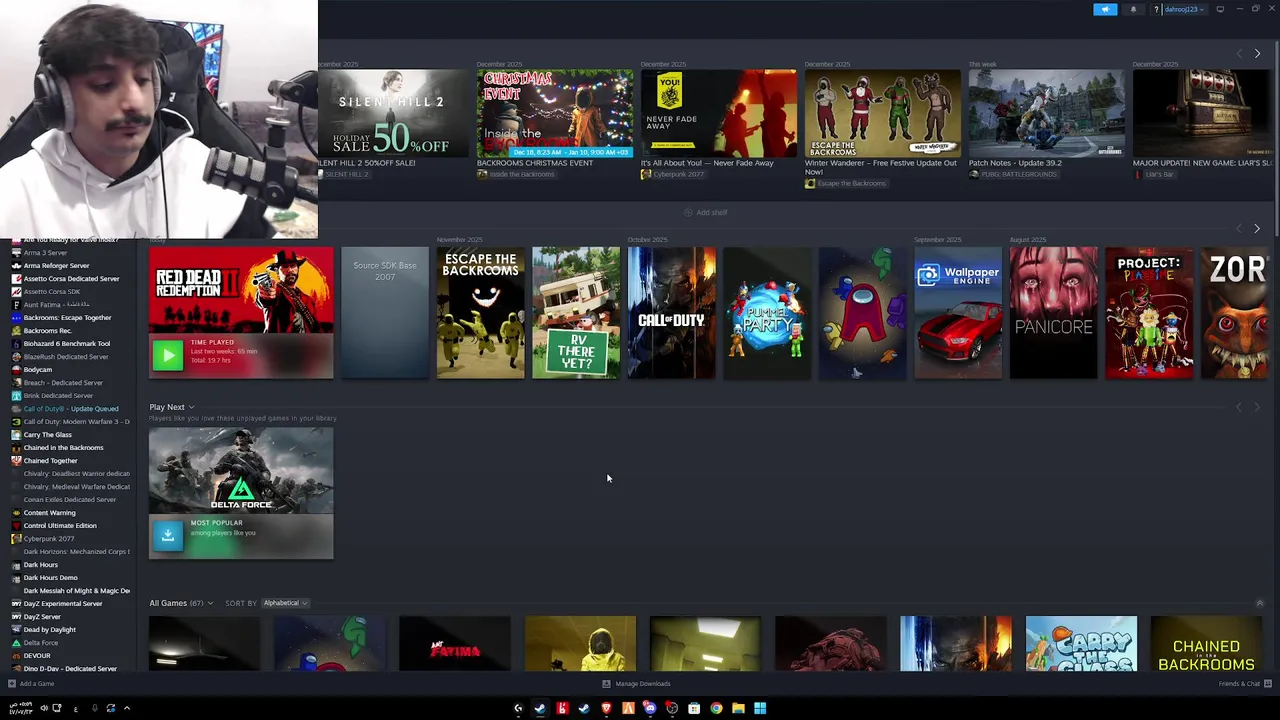
Task: Expand the Play Next shelf dropdown
Action: coord(191,407)
